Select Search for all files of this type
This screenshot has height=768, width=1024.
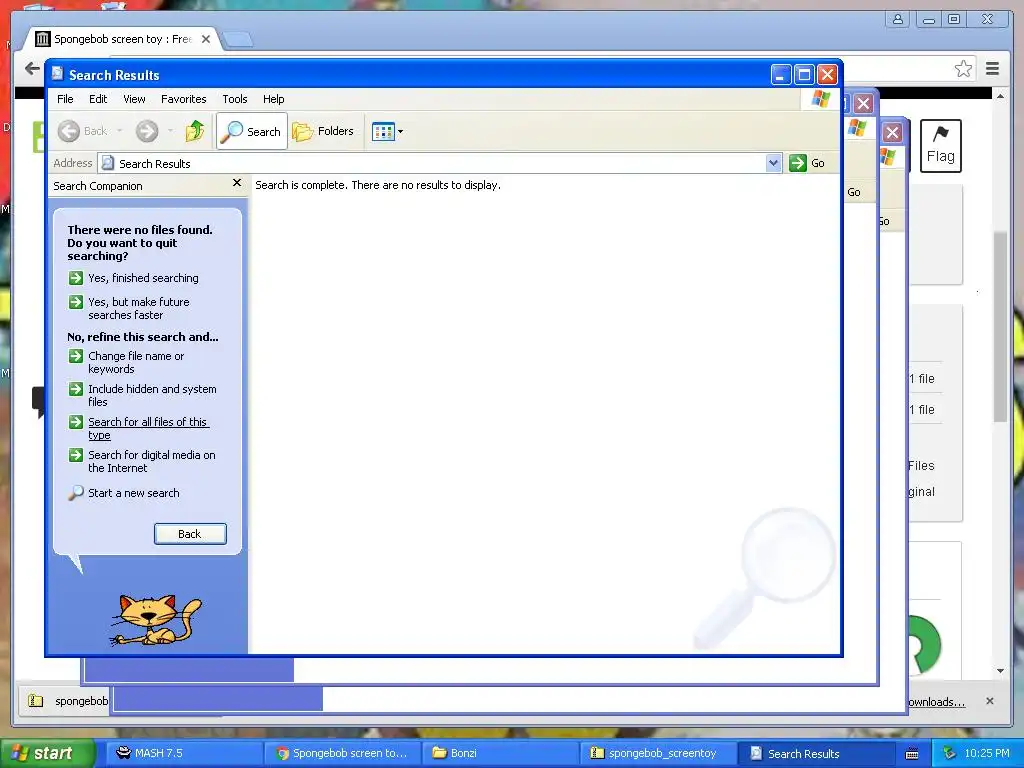click(148, 428)
